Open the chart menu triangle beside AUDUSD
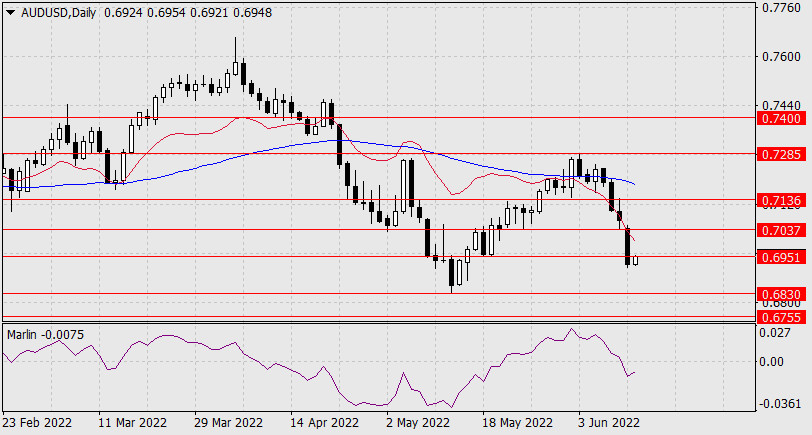The image size is (812, 435). (x=10, y=13)
